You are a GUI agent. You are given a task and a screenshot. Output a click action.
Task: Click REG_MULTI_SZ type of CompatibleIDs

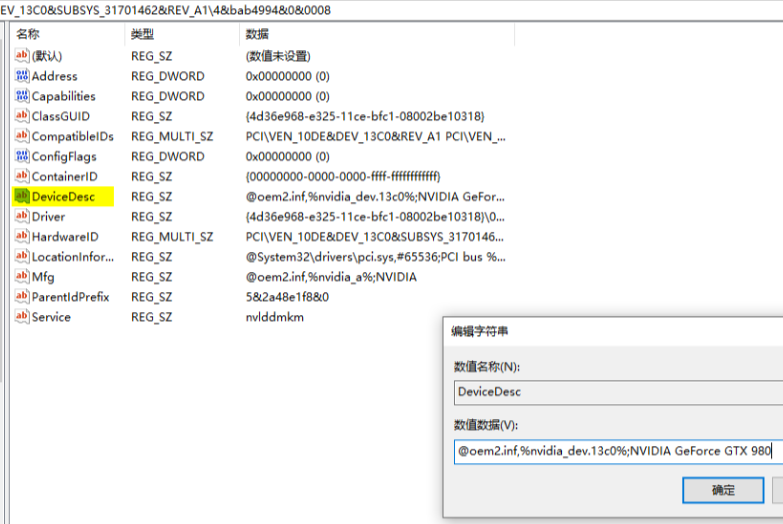[172, 136]
